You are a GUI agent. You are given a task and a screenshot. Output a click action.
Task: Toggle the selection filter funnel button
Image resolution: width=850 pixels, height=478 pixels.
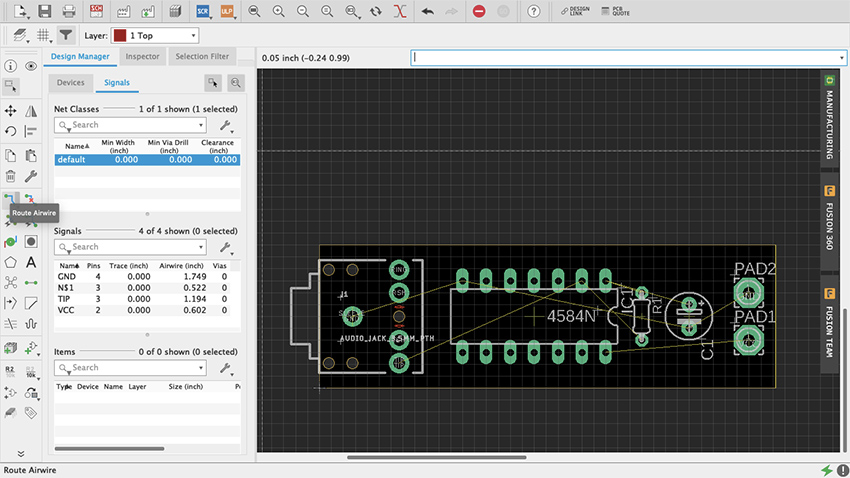pyautogui.click(x=66, y=35)
